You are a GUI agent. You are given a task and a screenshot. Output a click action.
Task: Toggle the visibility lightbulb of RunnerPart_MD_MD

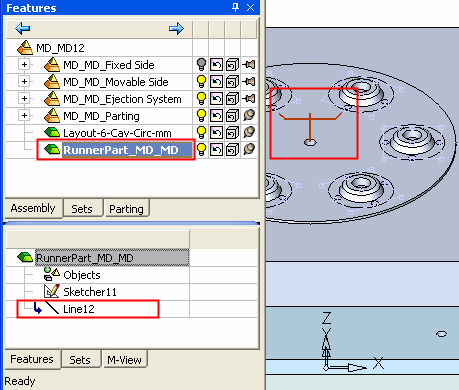coord(201,149)
